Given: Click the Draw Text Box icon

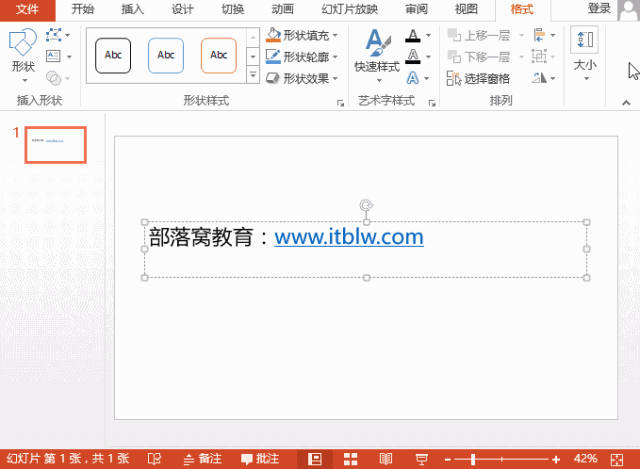Looking at the screenshot, I should (x=53, y=56).
